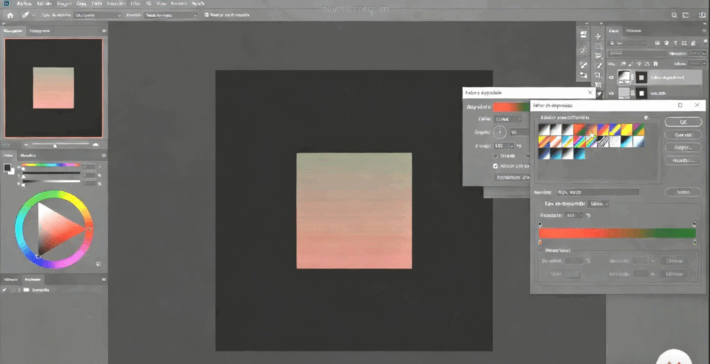
Task: Open the Imagen menu in the menu bar
Action: click(x=64, y=3)
